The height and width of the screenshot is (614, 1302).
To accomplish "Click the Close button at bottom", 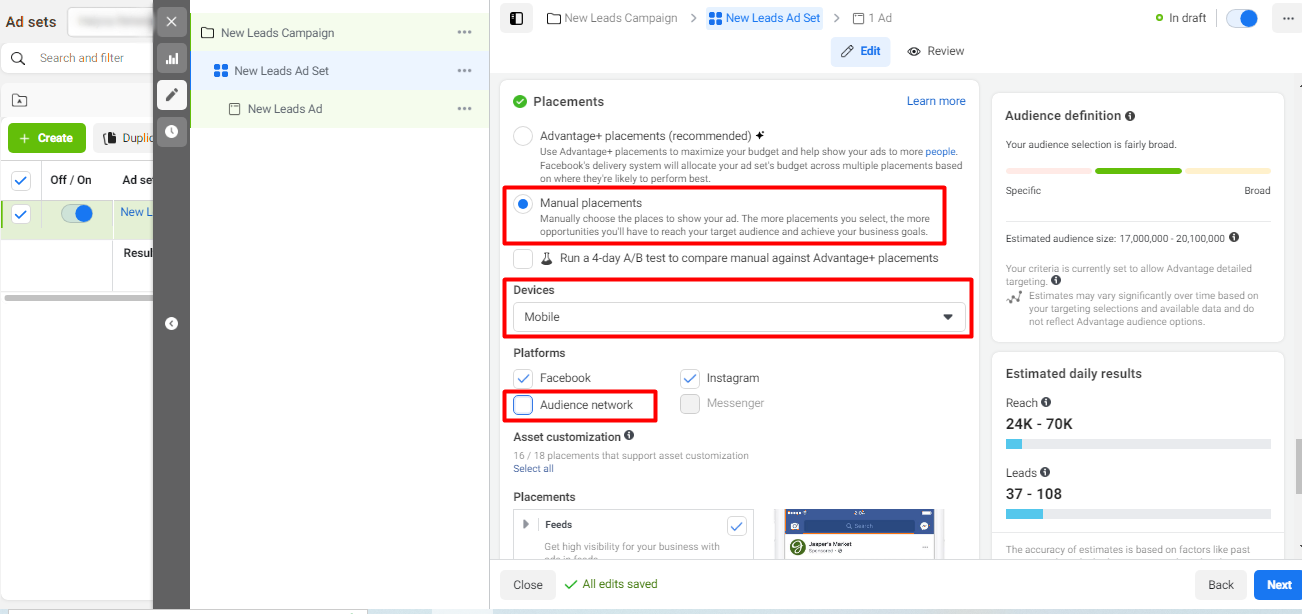I will [x=528, y=585].
